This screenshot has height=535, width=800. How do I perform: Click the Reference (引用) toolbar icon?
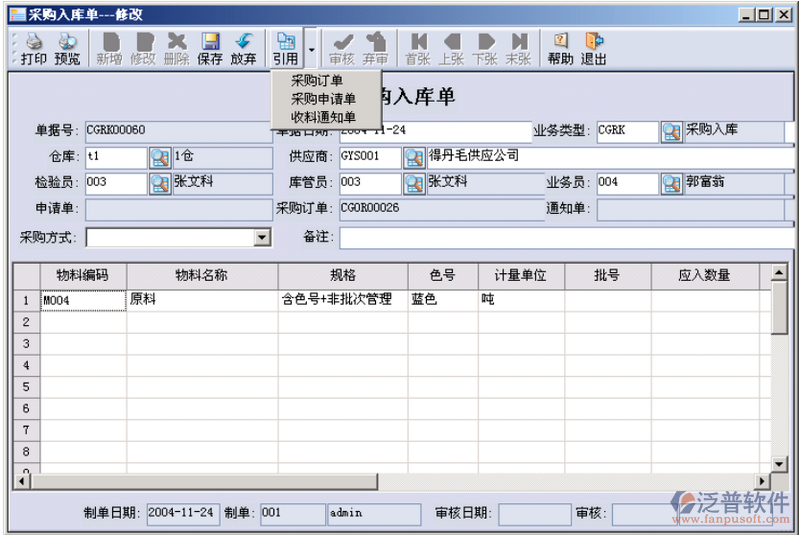coord(285,48)
